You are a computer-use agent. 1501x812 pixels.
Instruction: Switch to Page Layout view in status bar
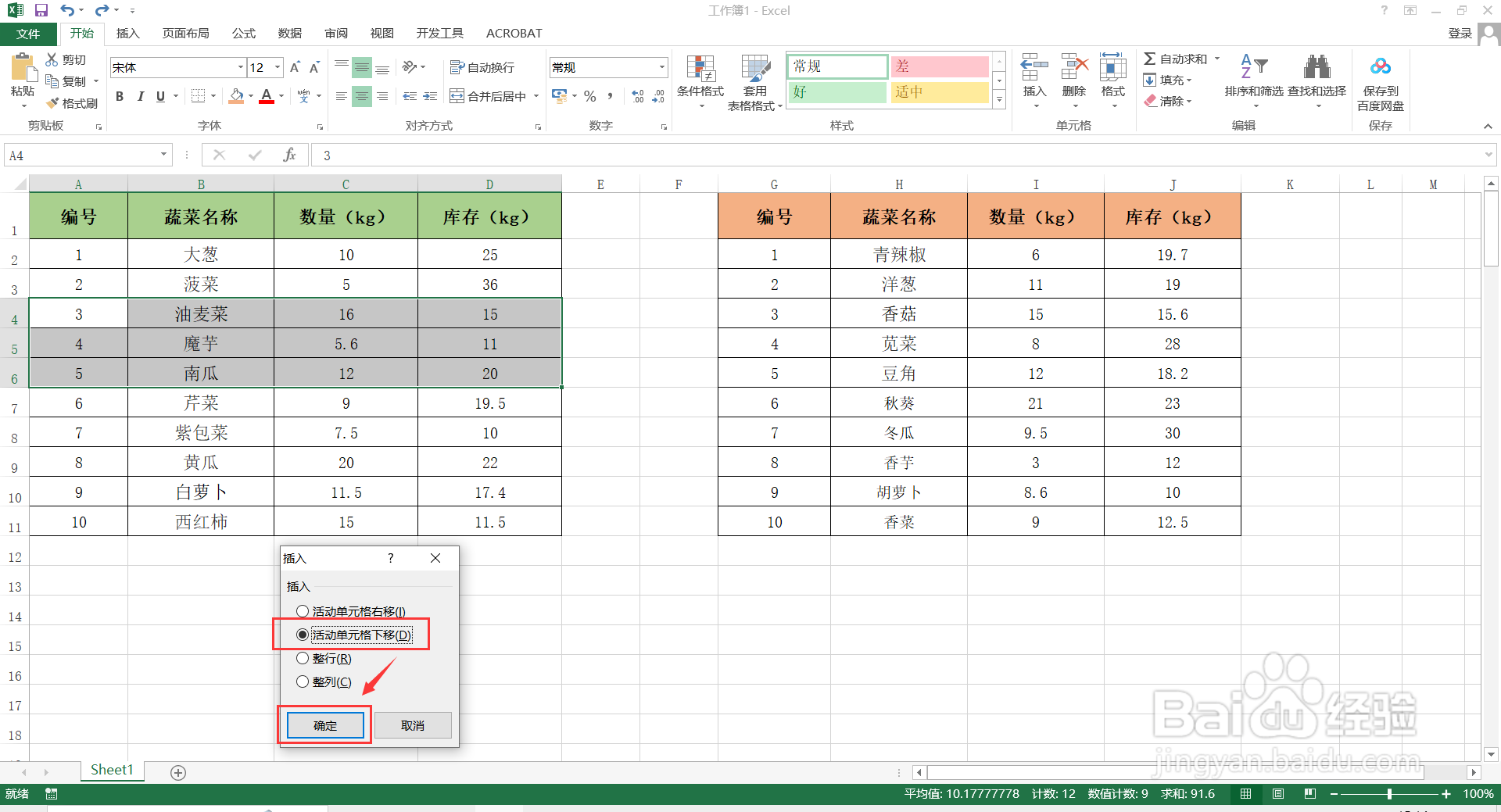tap(1278, 794)
